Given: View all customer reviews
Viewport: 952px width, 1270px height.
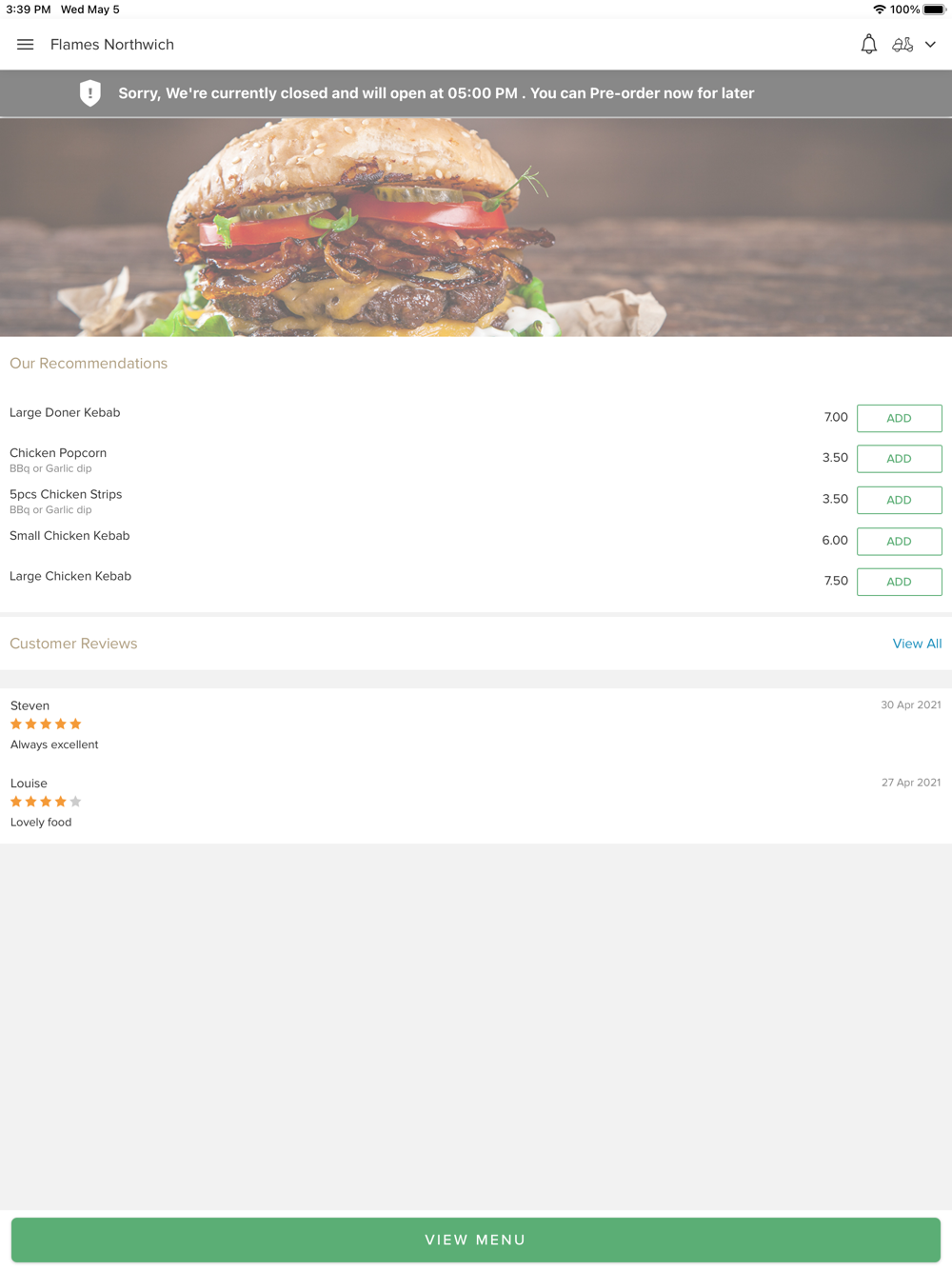Looking at the screenshot, I should [917, 644].
